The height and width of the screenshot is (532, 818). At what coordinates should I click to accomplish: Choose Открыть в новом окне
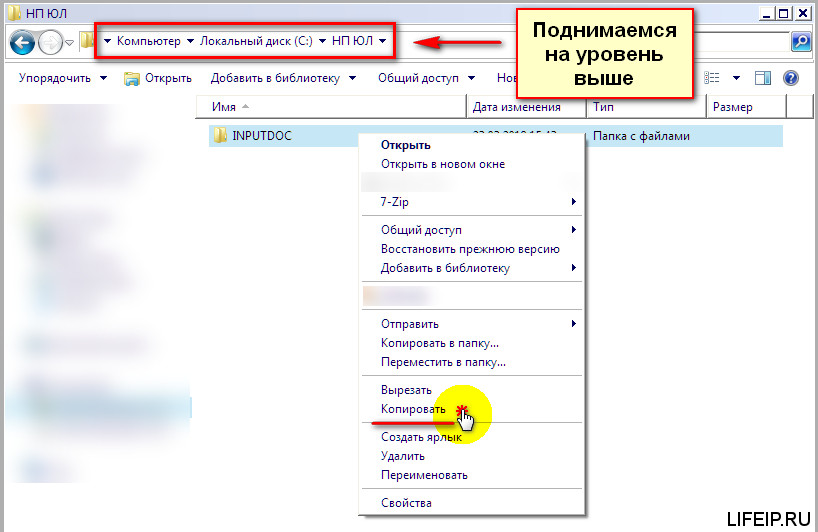coord(471,164)
